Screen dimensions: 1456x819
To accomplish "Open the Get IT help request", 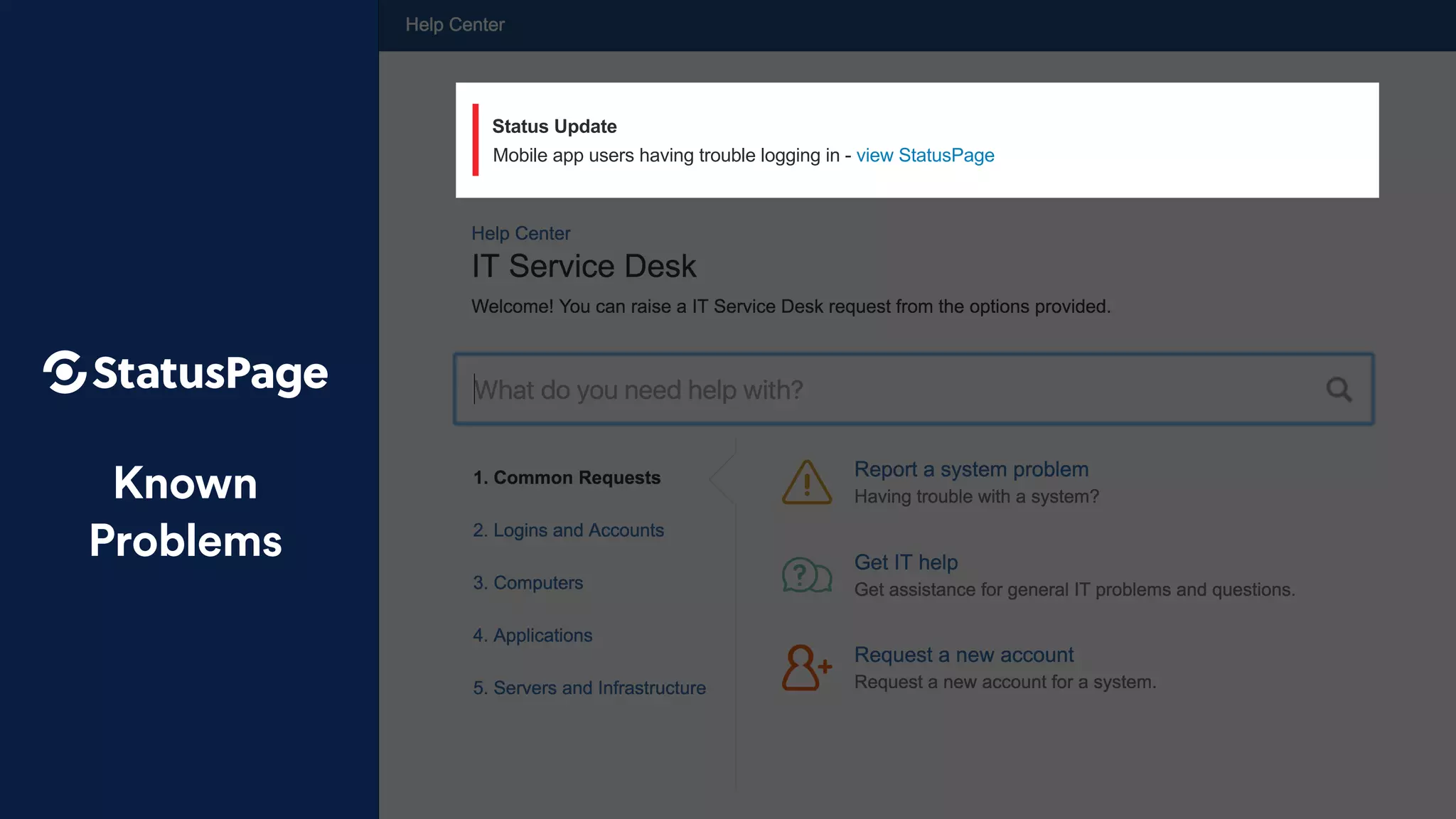I will click(x=906, y=562).
